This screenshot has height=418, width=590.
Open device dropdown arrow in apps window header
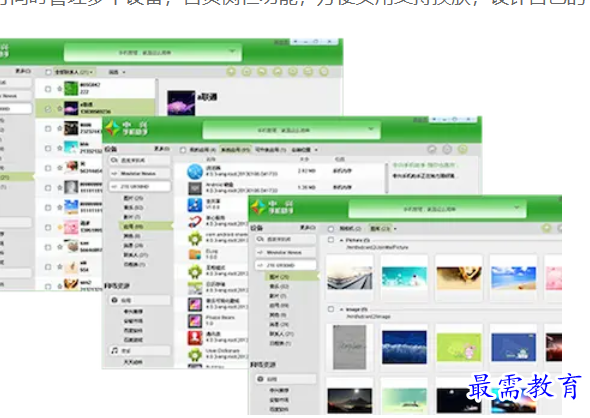click(x=371, y=129)
